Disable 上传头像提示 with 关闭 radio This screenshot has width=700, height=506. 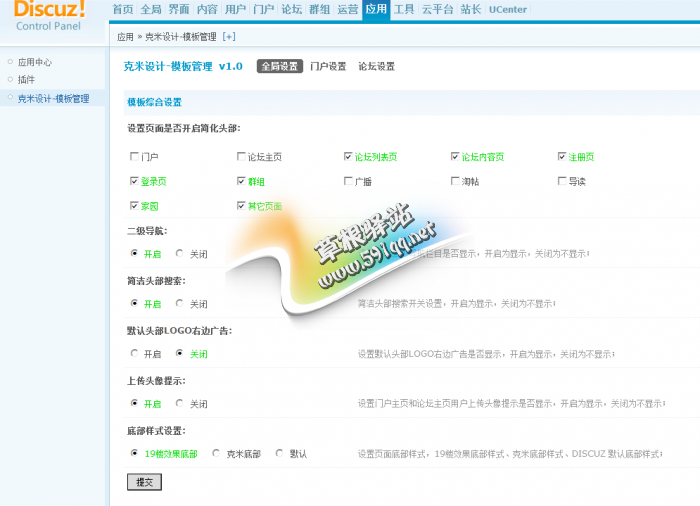tap(180, 403)
